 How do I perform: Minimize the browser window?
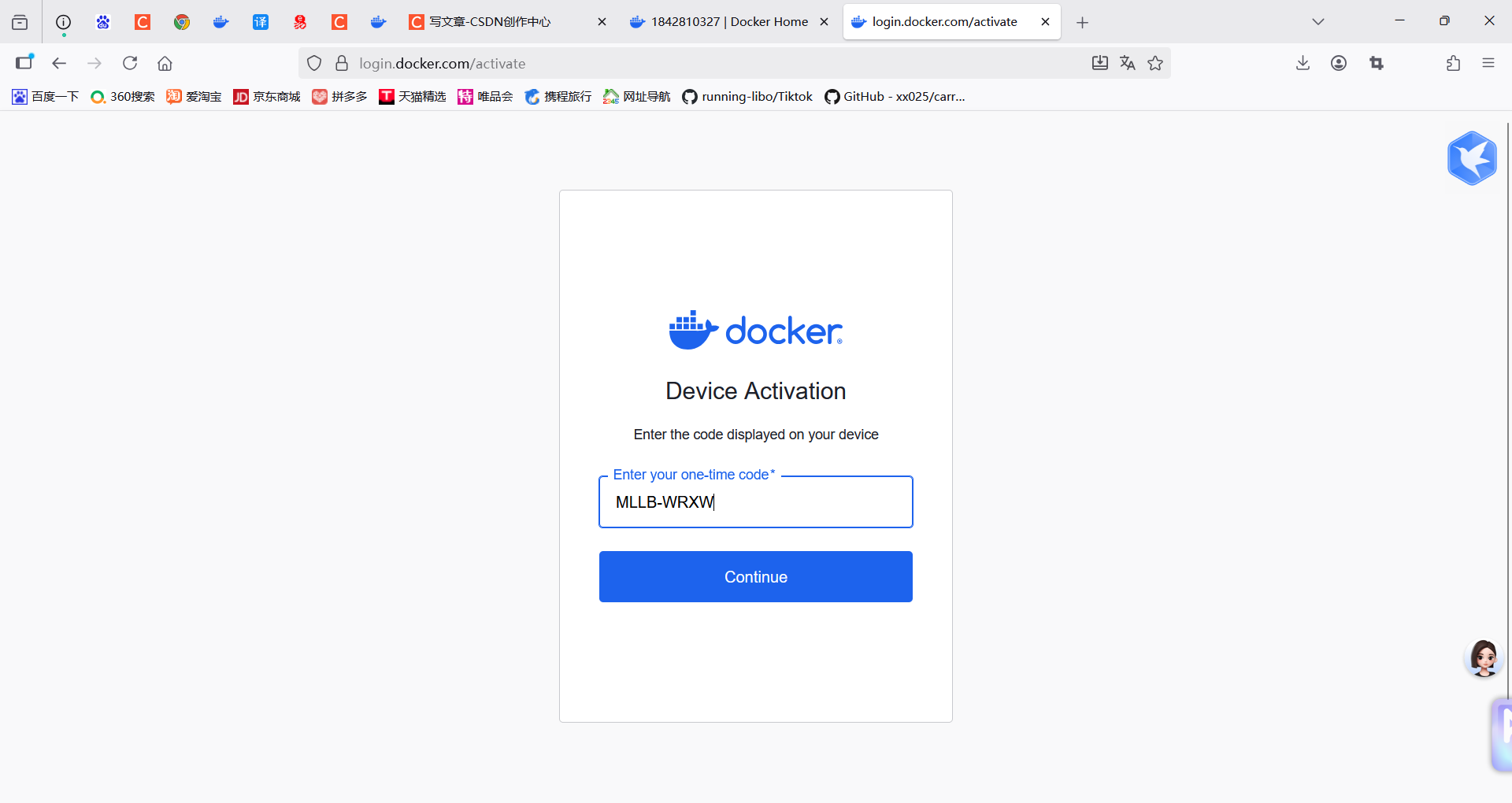point(1399,21)
